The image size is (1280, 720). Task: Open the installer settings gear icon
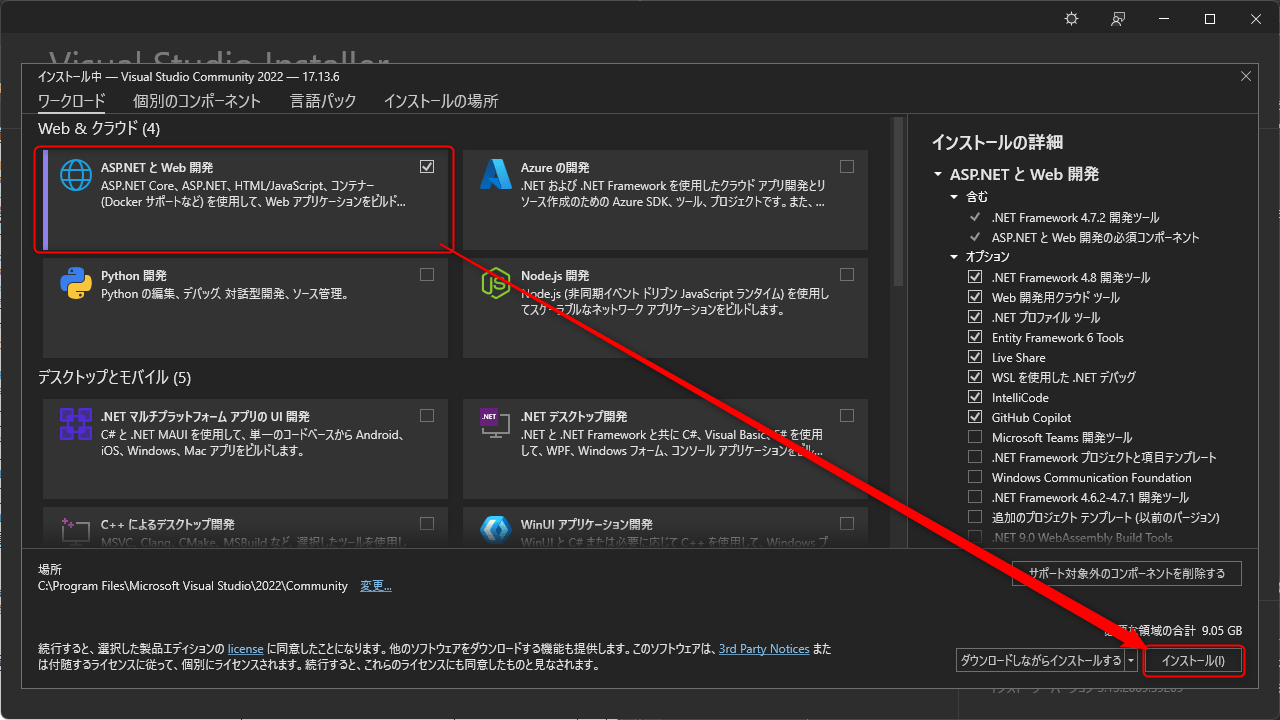[x=1071, y=18]
